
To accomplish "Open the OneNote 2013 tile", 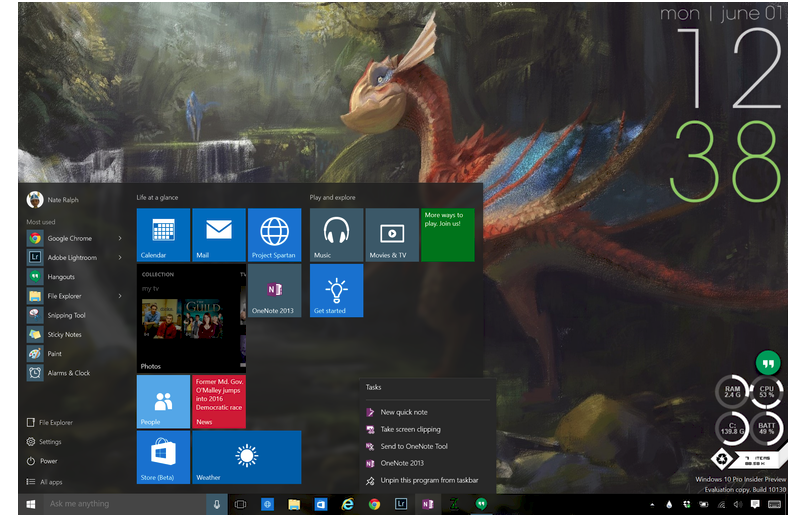I will 274,291.
